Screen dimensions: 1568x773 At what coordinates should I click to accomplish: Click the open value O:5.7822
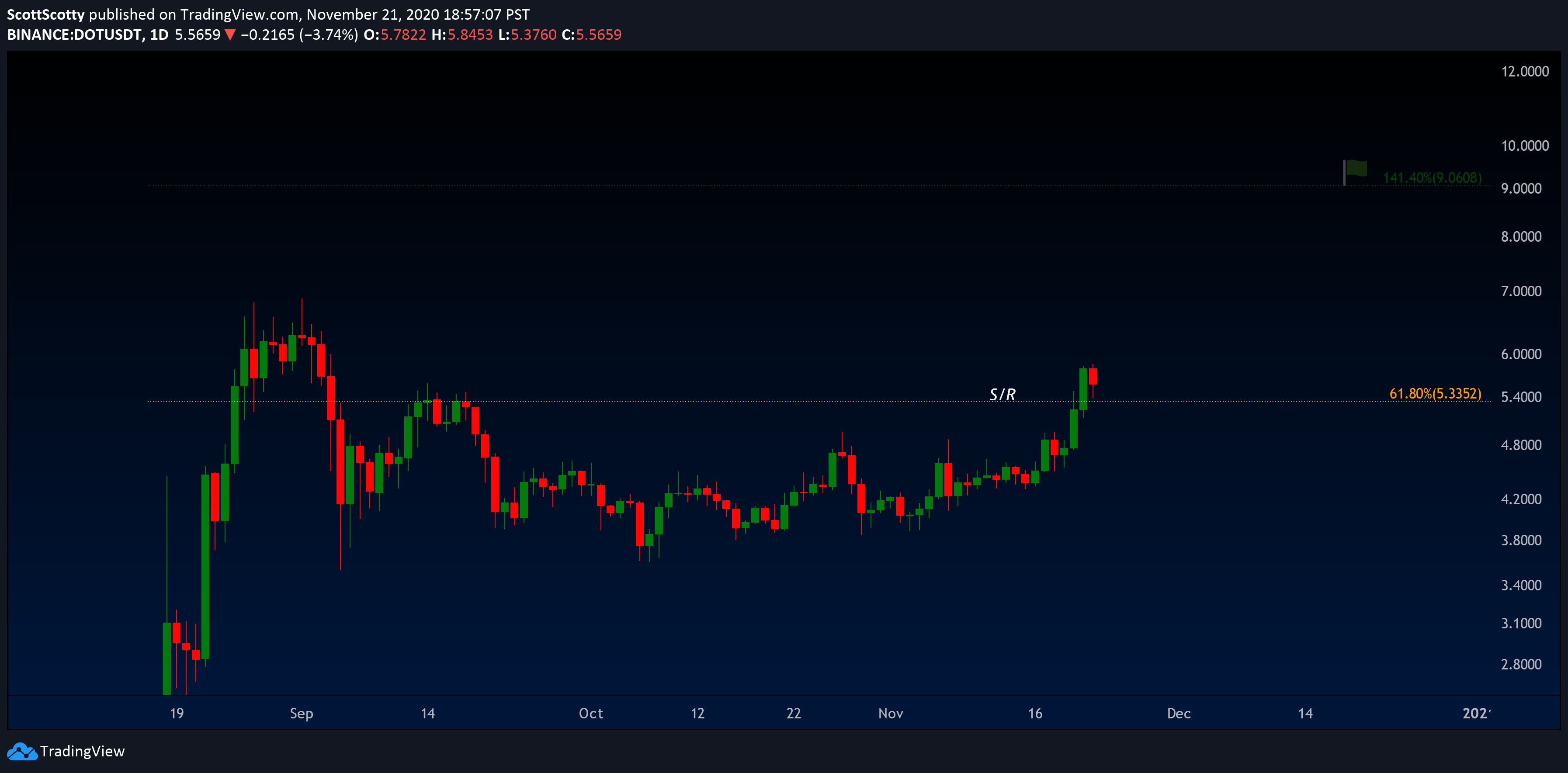click(x=395, y=35)
